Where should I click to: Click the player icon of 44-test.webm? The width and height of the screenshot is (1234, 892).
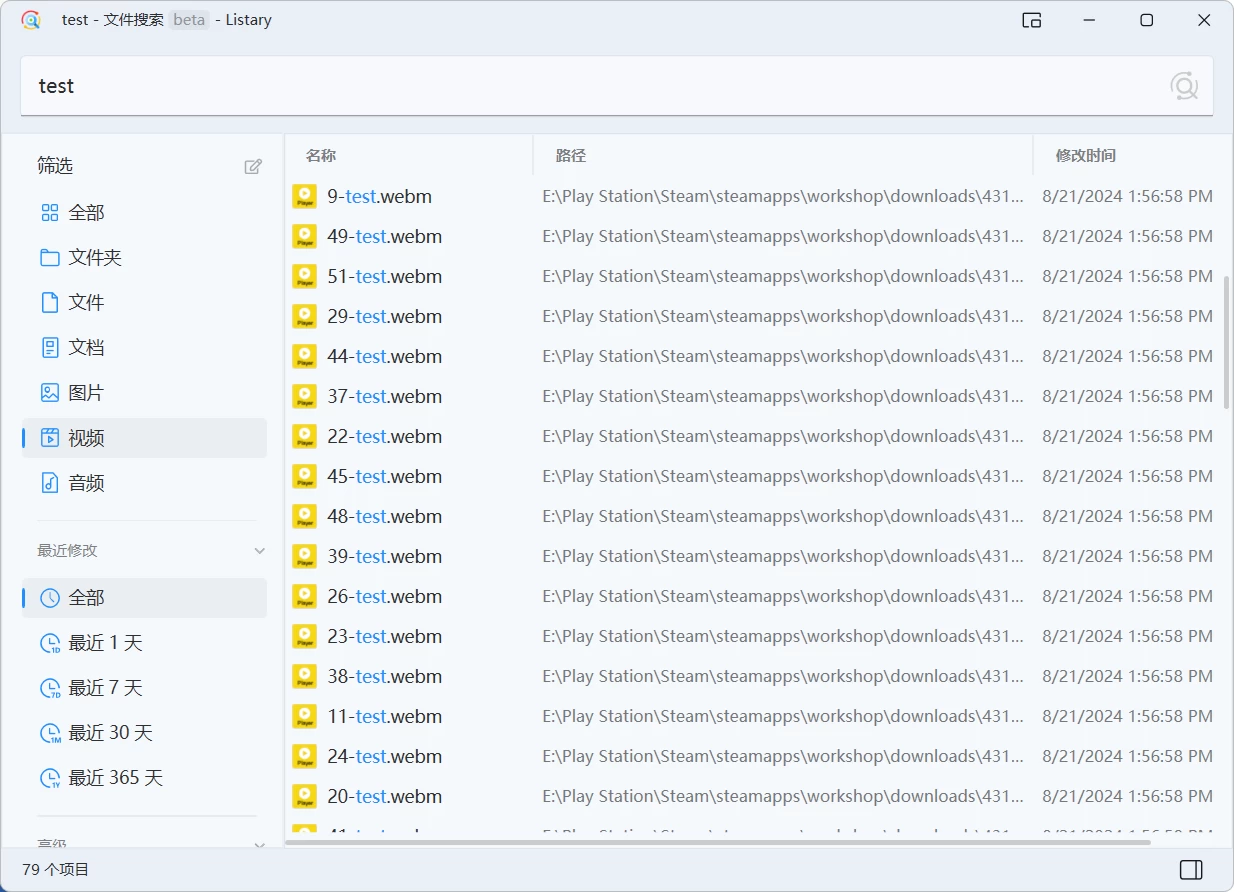pyautogui.click(x=305, y=356)
